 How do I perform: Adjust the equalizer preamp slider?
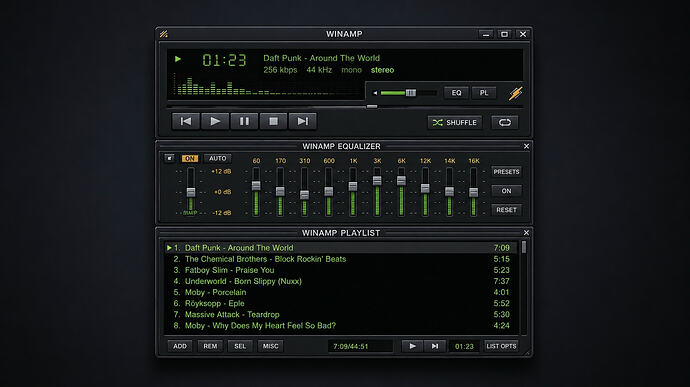[191, 192]
